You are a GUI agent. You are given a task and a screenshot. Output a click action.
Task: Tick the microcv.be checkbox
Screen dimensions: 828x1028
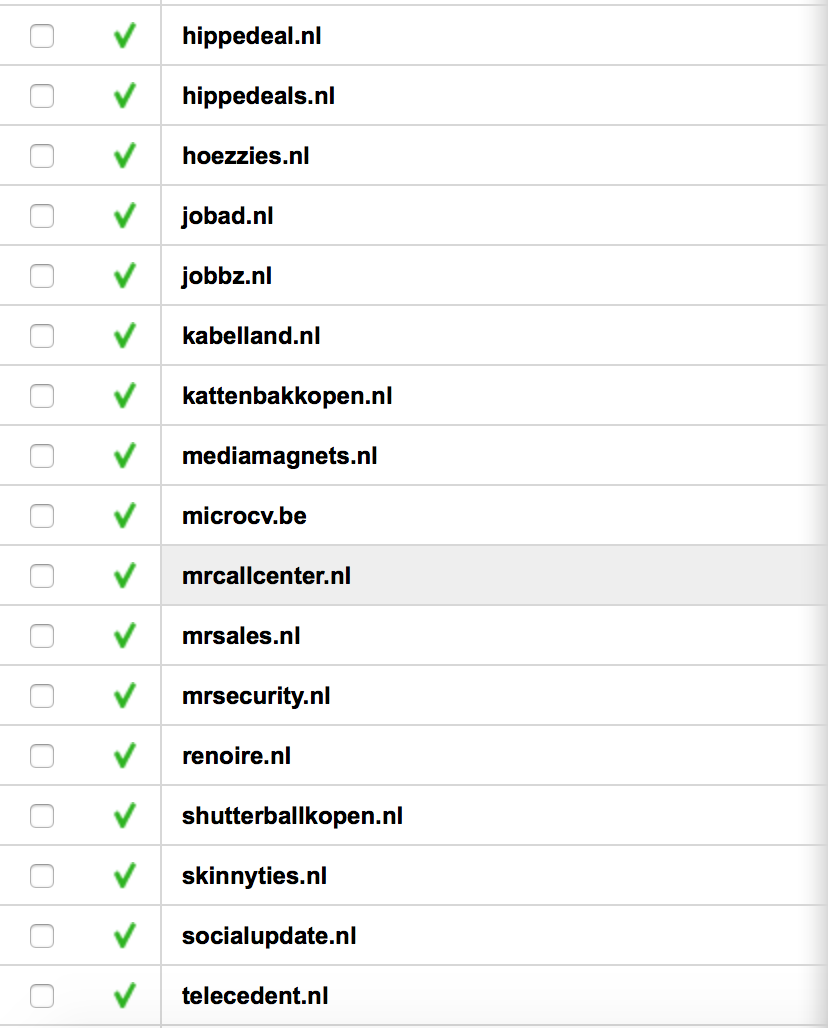coord(42,516)
